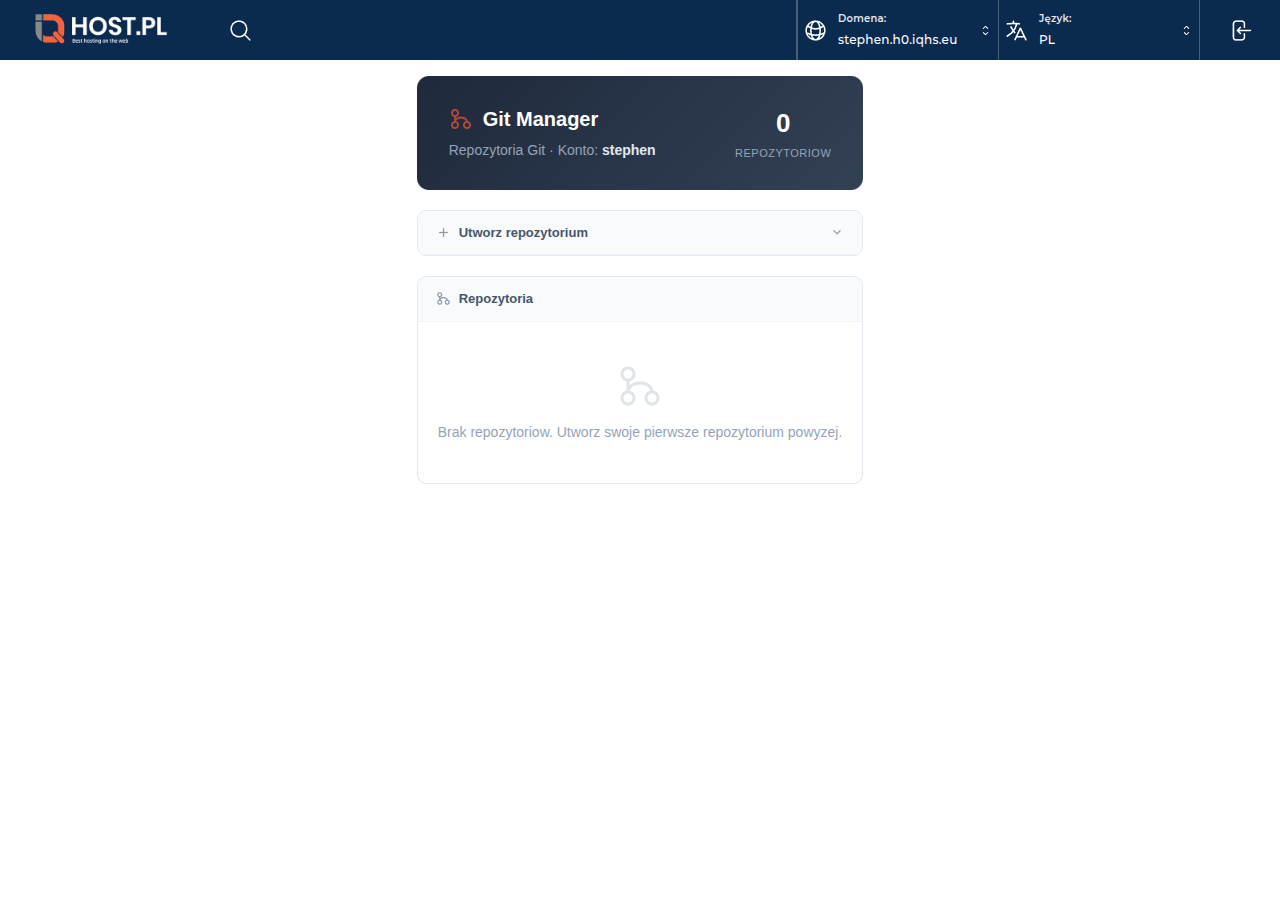
Task: Log out using the logout icon
Action: click(x=1240, y=30)
